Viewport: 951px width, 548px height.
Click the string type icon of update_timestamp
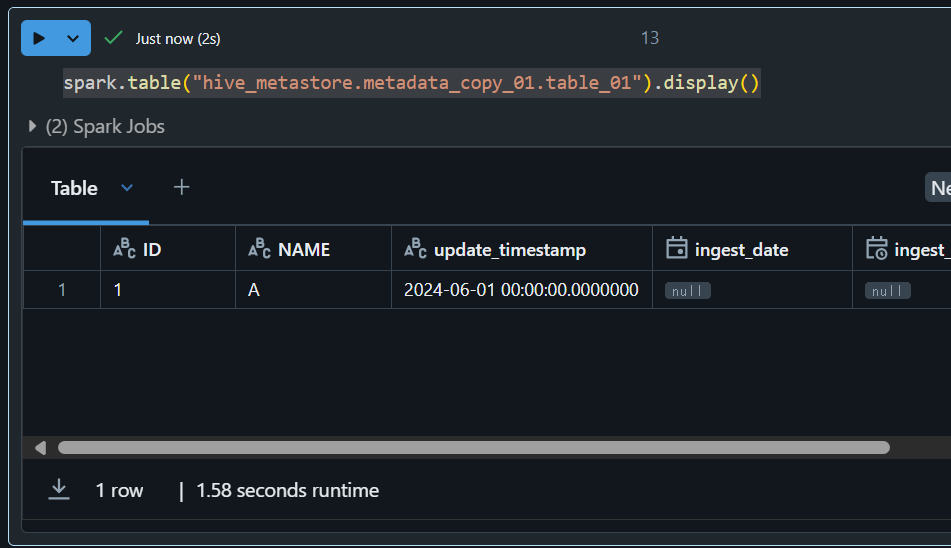pyautogui.click(x=415, y=249)
